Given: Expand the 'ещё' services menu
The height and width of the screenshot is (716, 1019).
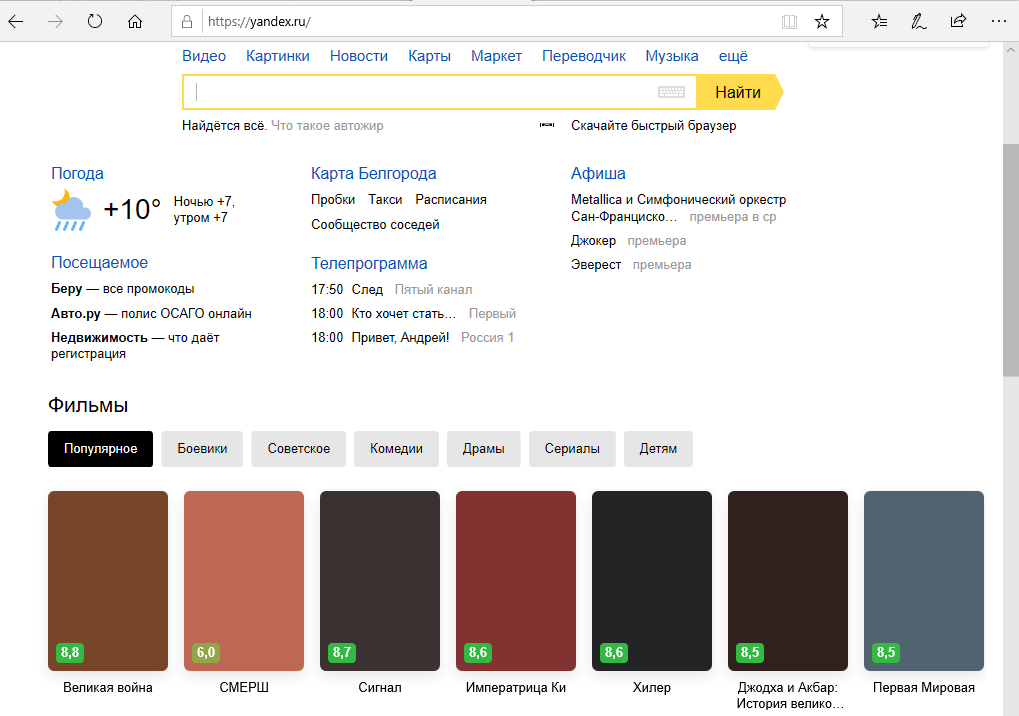Looking at the screenshot, I should pos(733,56).
